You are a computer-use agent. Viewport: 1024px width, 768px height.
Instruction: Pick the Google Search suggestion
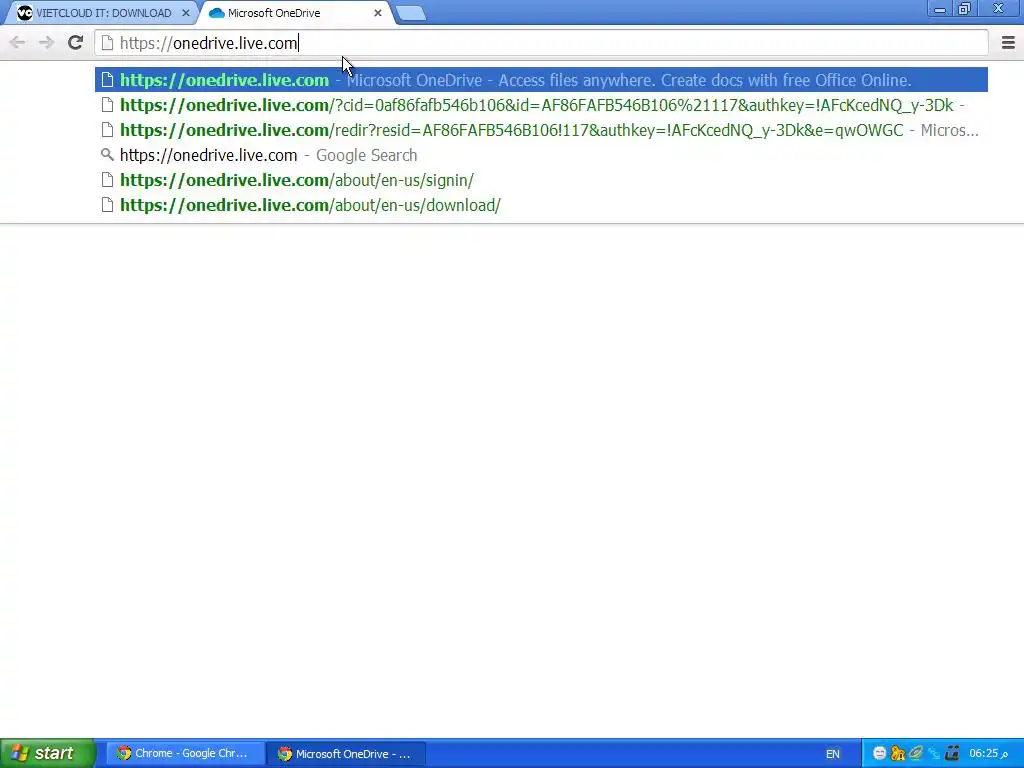(x=541, y=155)
